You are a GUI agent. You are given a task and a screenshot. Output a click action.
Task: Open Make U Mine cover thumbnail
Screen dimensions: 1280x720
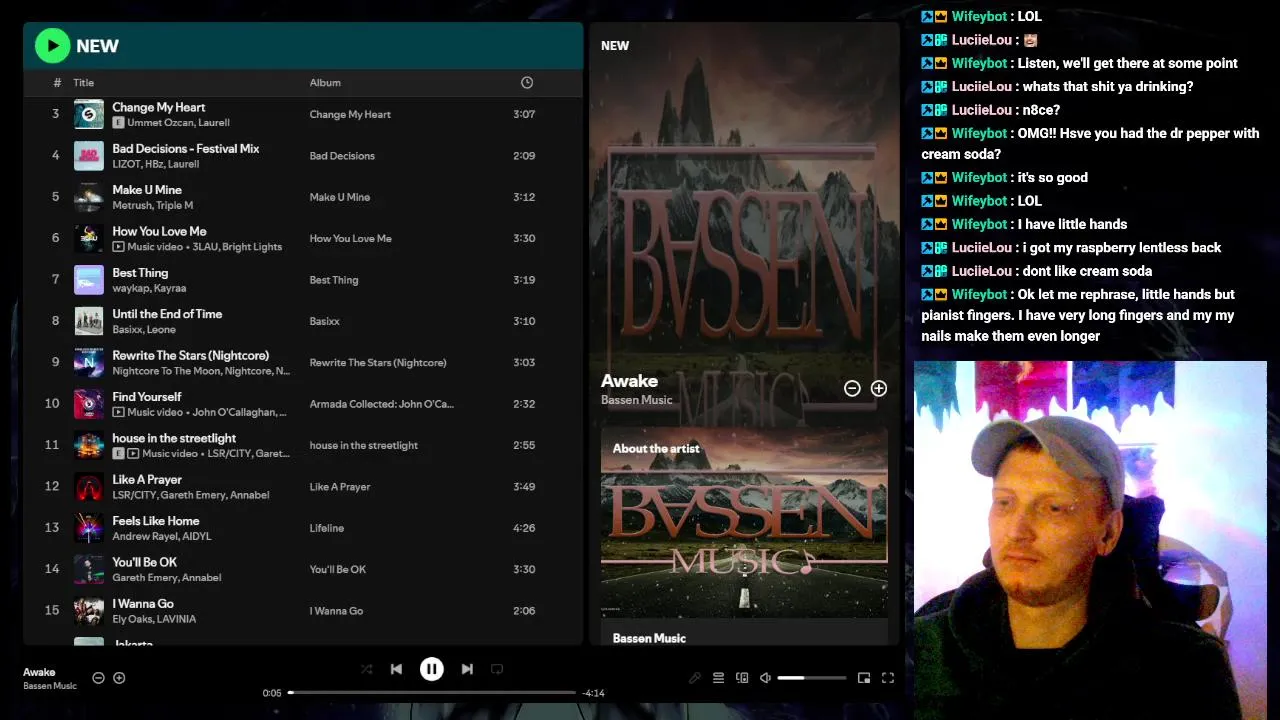(x=89, y=197)
